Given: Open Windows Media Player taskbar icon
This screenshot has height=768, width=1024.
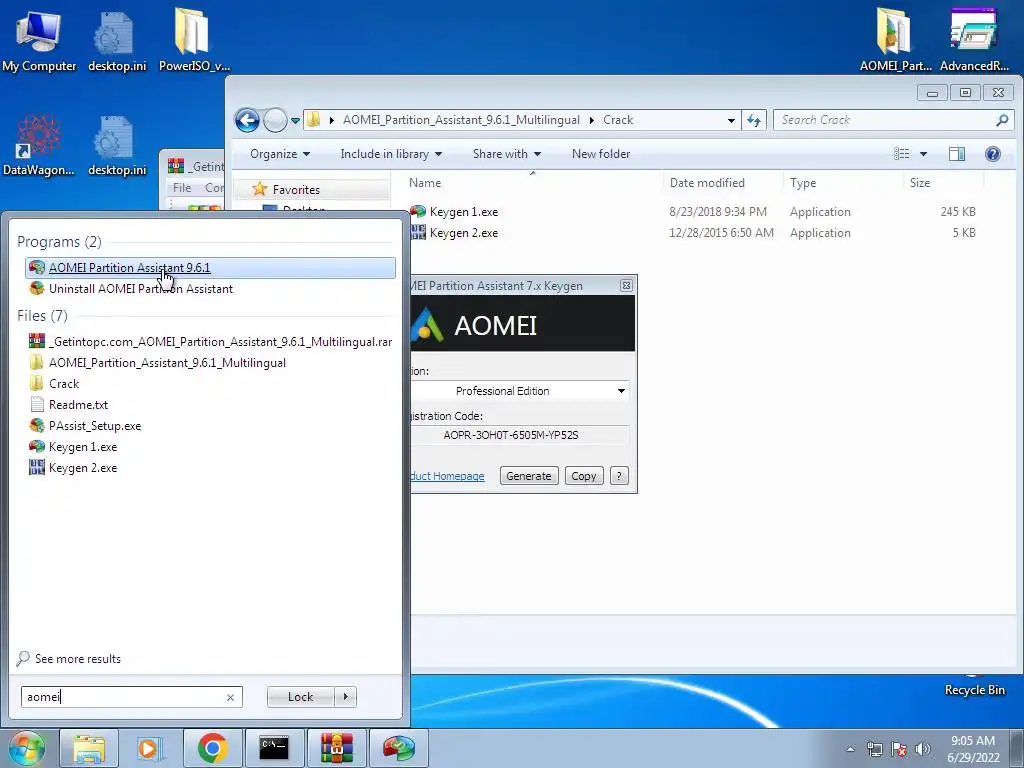Looking at the screenshot, I should point(150,748).
